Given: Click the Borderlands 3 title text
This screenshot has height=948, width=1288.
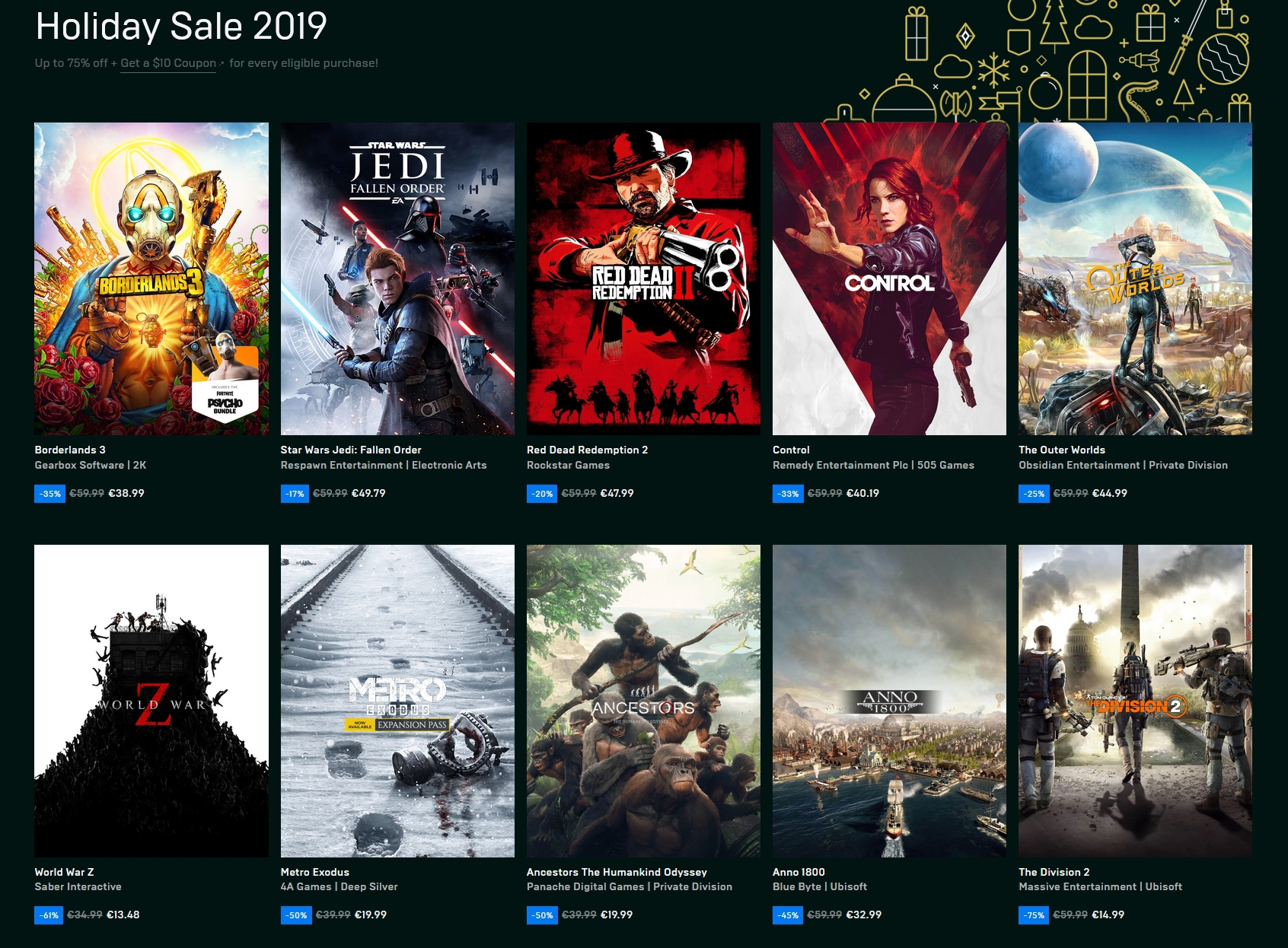Looking at the screenshot, I should coord(70,450).
